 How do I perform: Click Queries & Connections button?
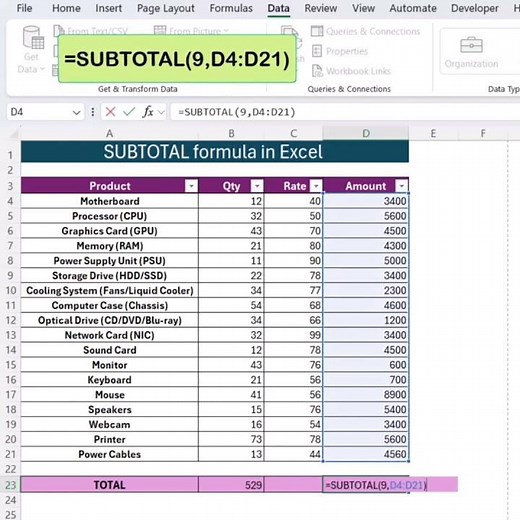pyautogui.click(x=366, y=31)
